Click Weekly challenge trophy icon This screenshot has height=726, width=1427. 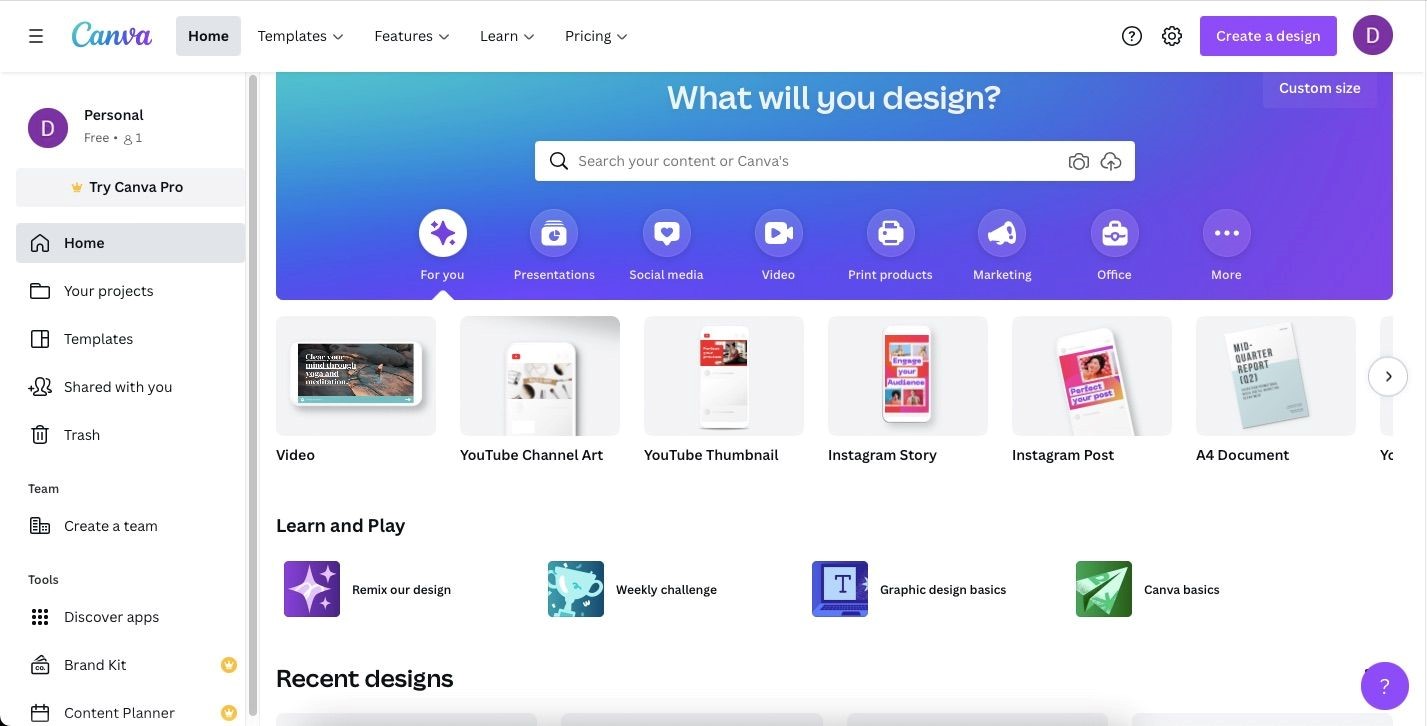point(576,589)
